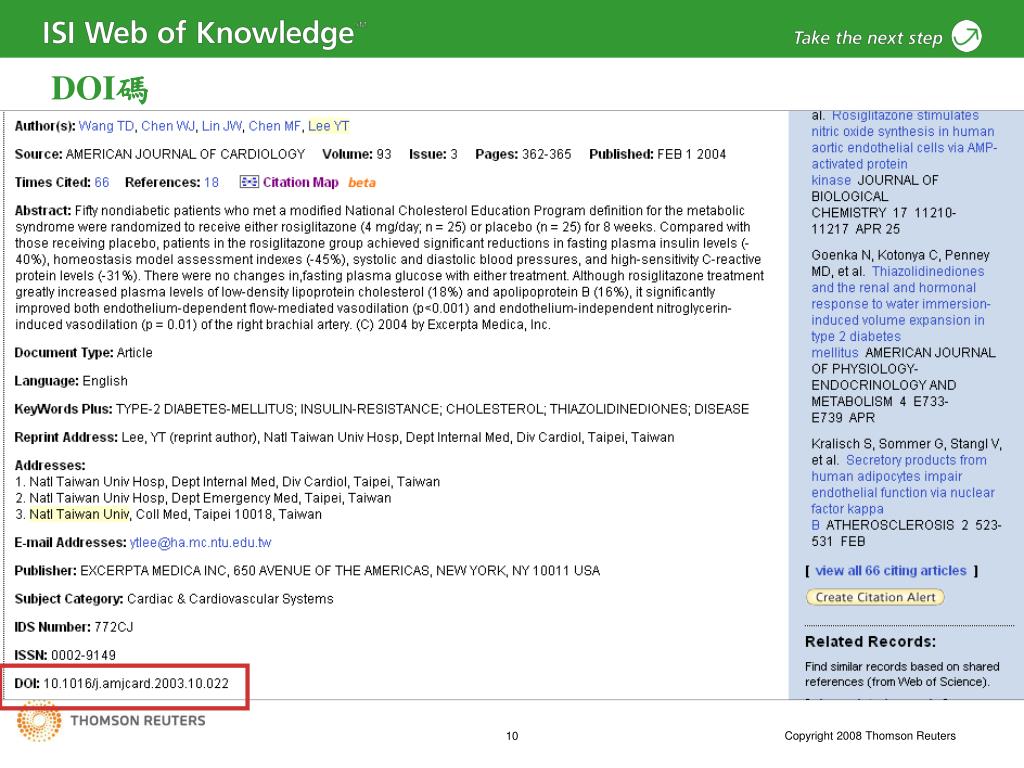
Task: Open Secretory products from human adipocytes article
Action: pyautogui.click(x=903, y=492)
